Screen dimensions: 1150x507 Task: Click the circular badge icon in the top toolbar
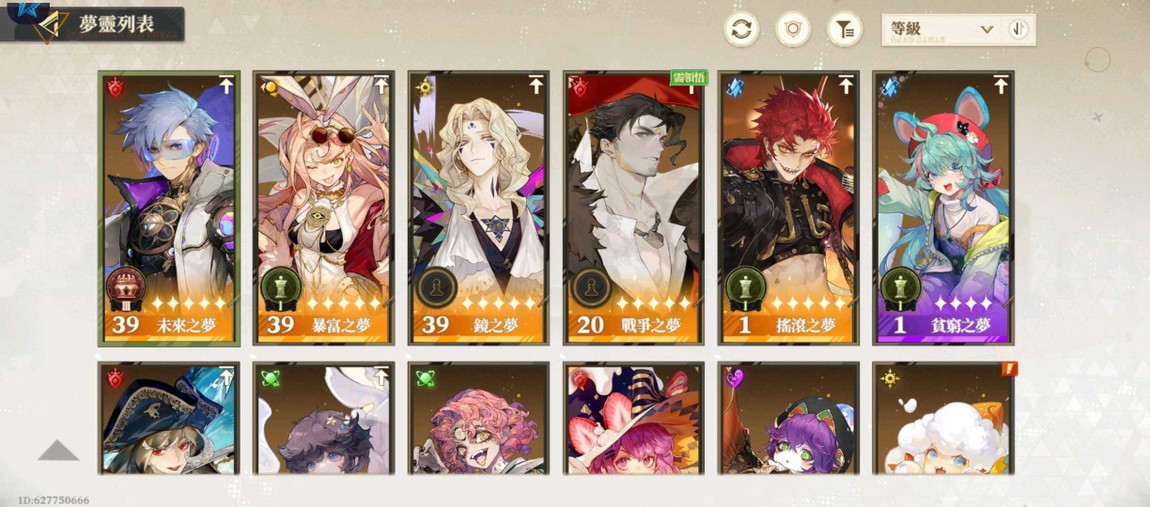point(793,29)
